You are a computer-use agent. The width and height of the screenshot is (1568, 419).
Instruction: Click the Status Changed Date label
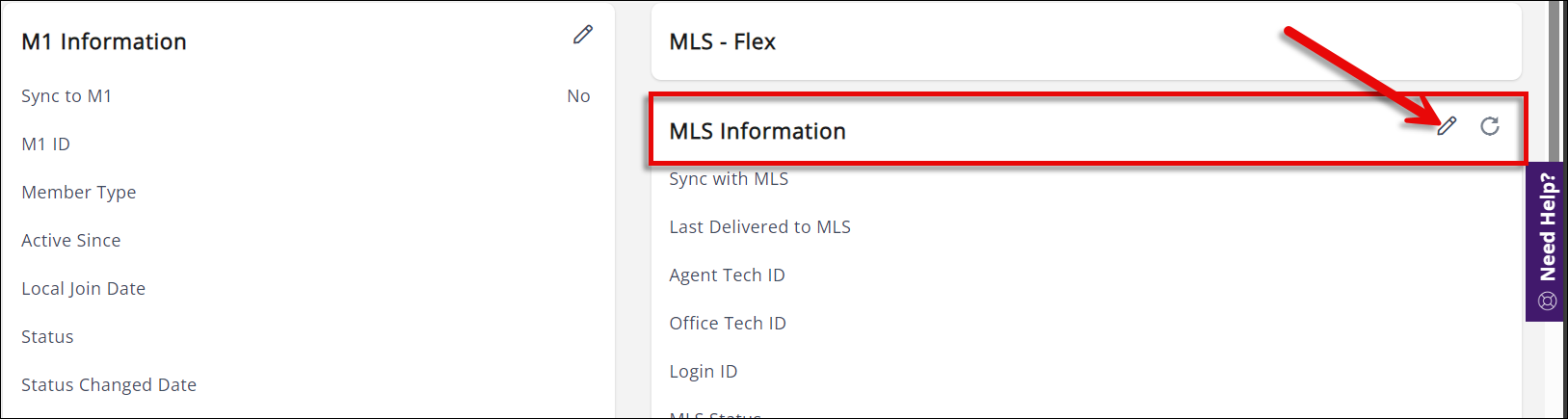point(109,385)
